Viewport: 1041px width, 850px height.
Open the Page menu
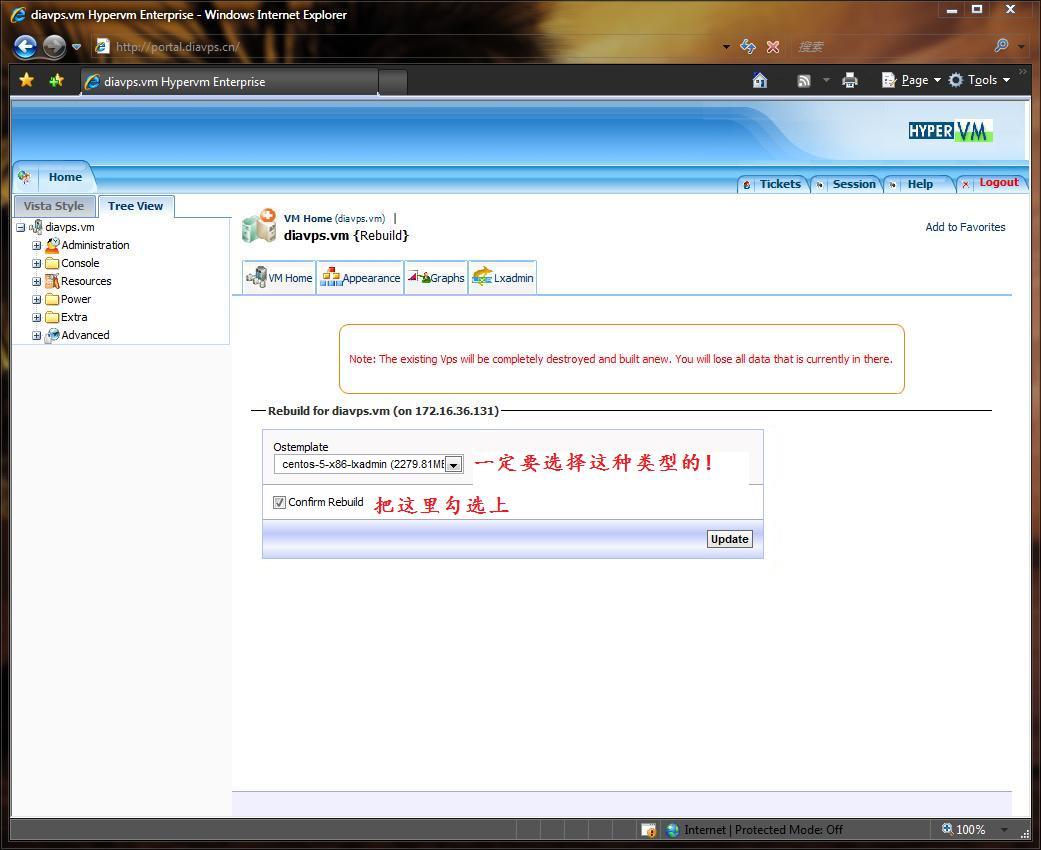(x=911, y=80)
